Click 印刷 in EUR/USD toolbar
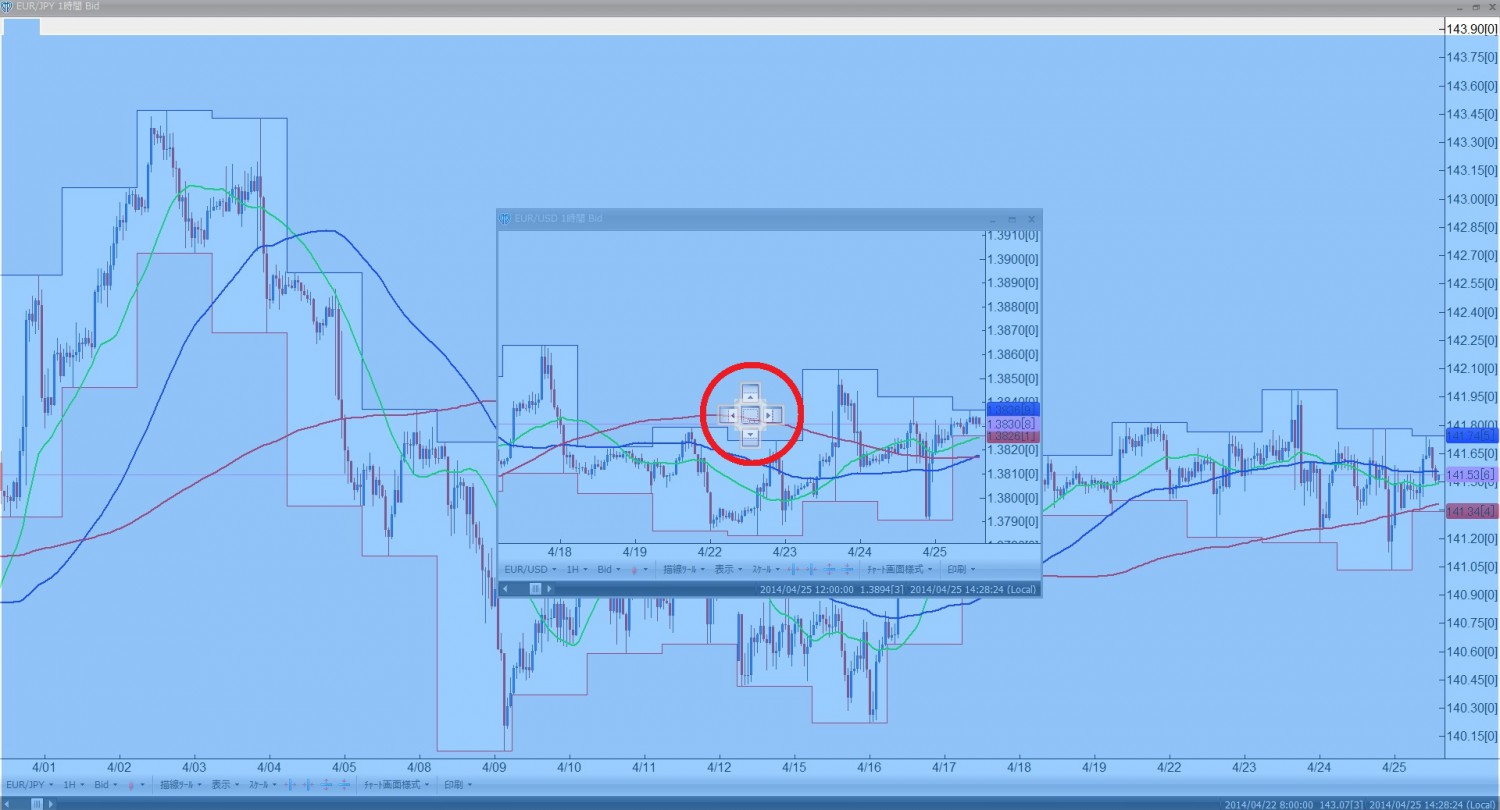Image resolution: width=1500 pixels, height=810 pixels. click(960, 569)
